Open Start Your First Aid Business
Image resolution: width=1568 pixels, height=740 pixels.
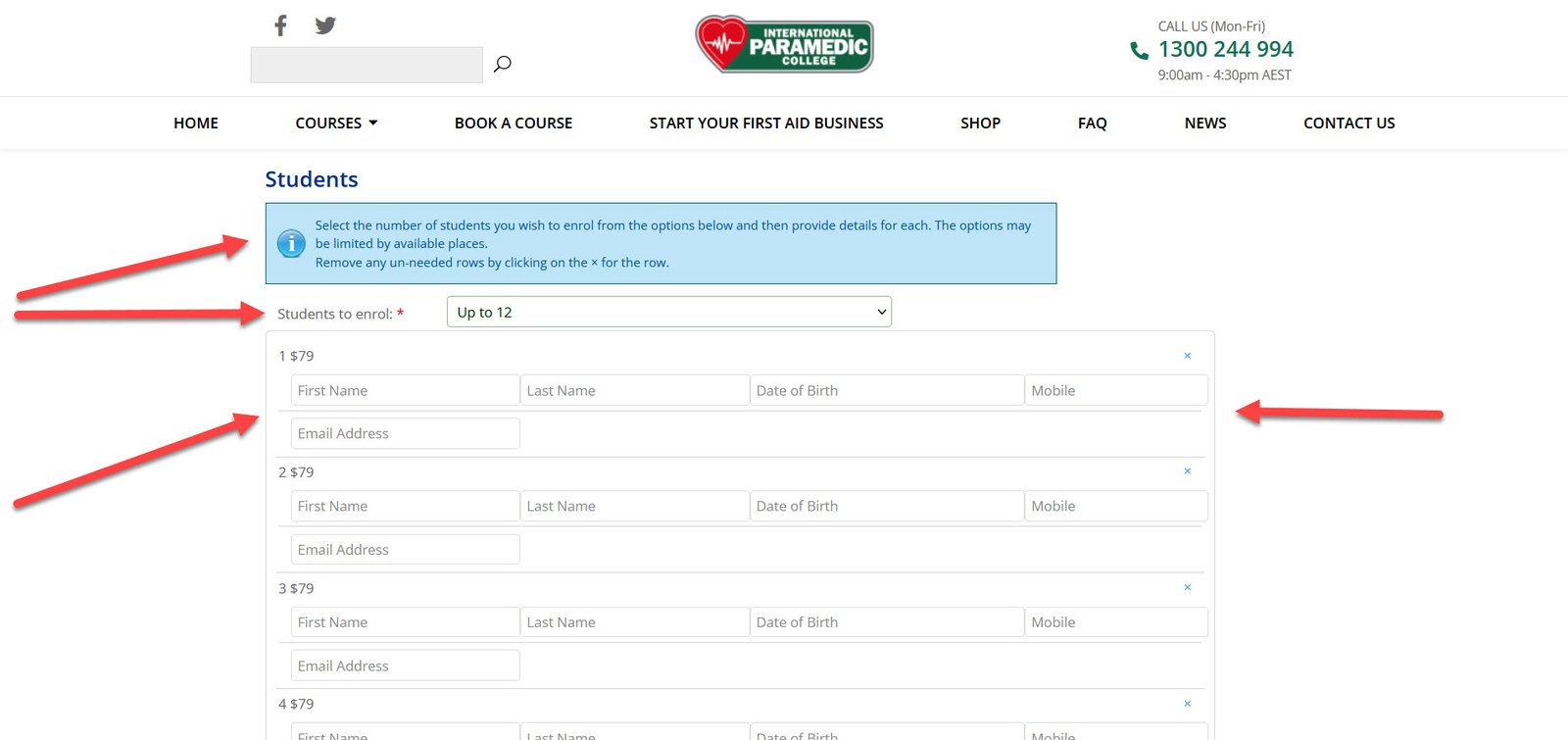pyautogui.click(x=766, y=123)
